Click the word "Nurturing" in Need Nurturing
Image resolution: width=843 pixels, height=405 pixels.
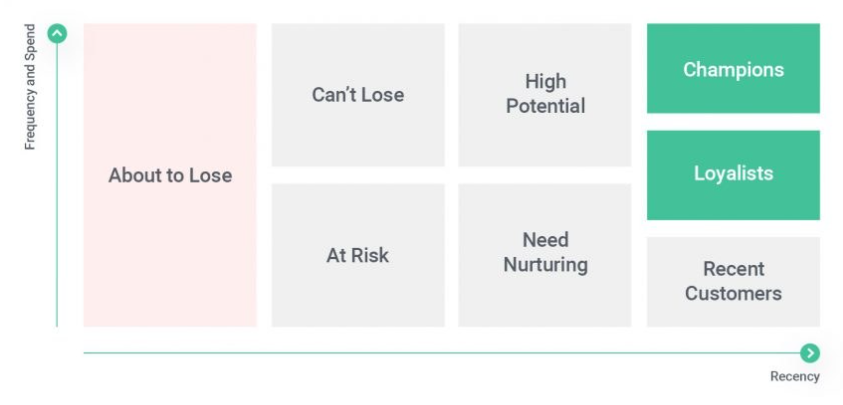click(545, 265)
